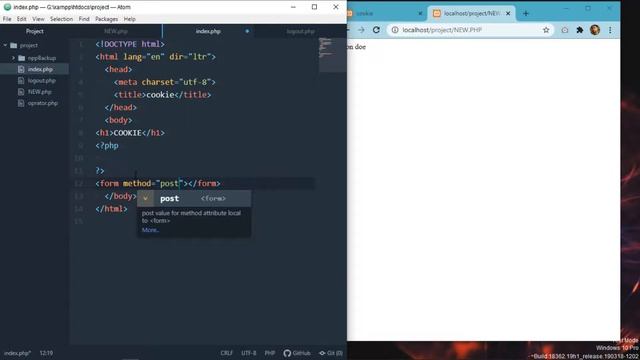Select the localhost/project/NEW Chrome tab

(472, 13)
